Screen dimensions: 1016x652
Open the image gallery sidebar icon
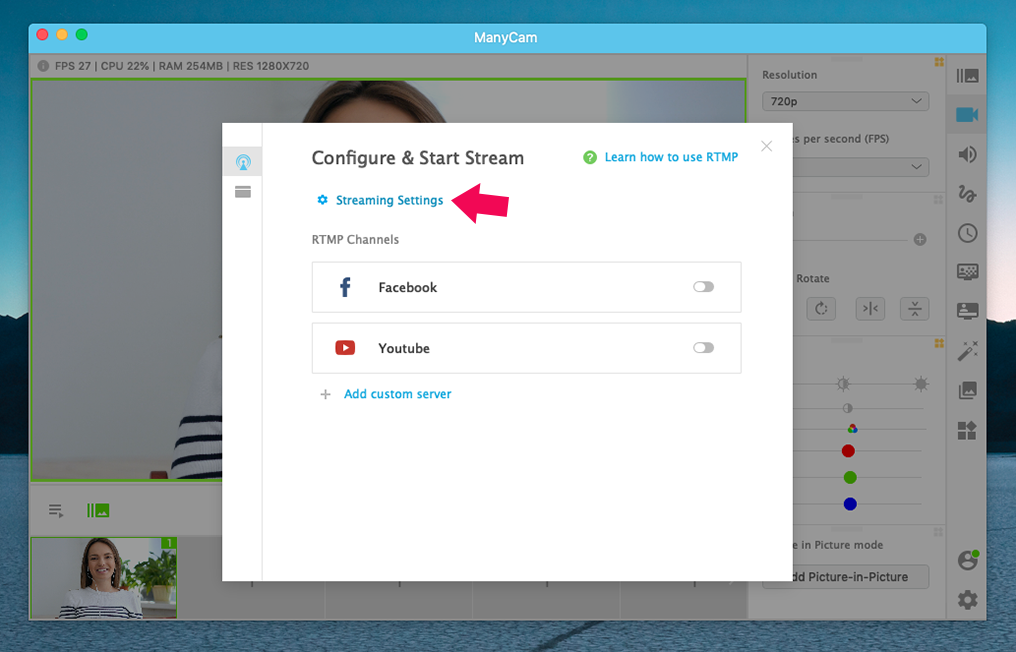967,390
